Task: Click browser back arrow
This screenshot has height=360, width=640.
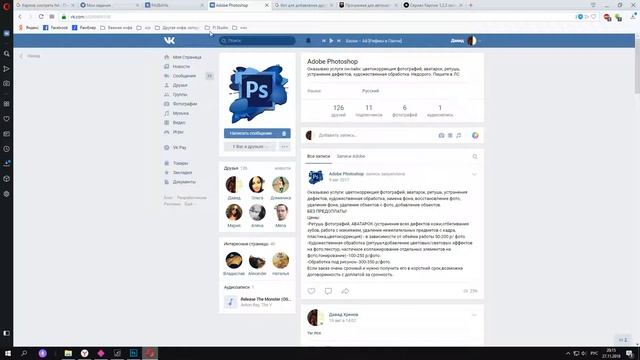Action: 20,17
